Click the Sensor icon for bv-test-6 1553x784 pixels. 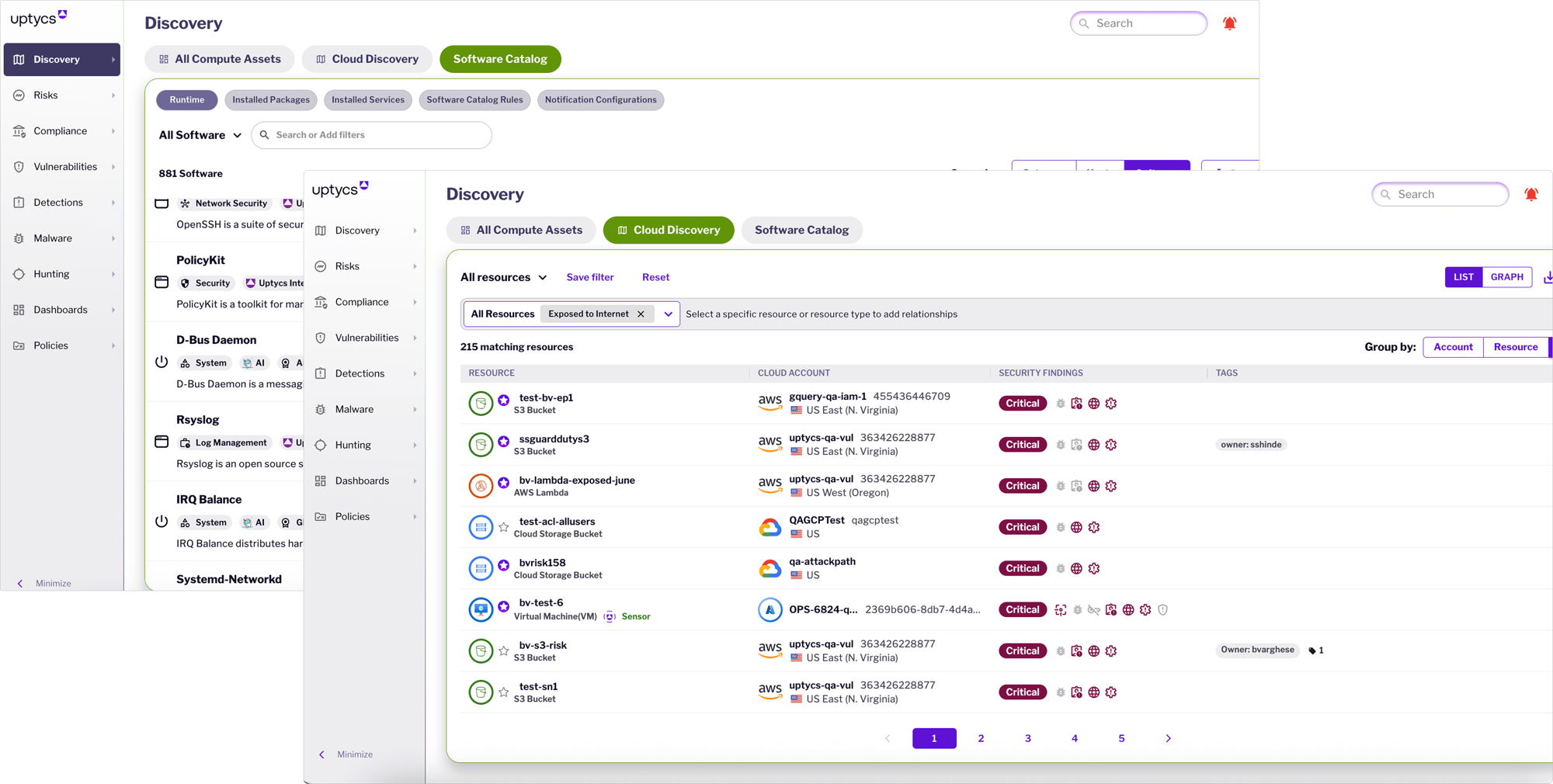coord(610,616)
